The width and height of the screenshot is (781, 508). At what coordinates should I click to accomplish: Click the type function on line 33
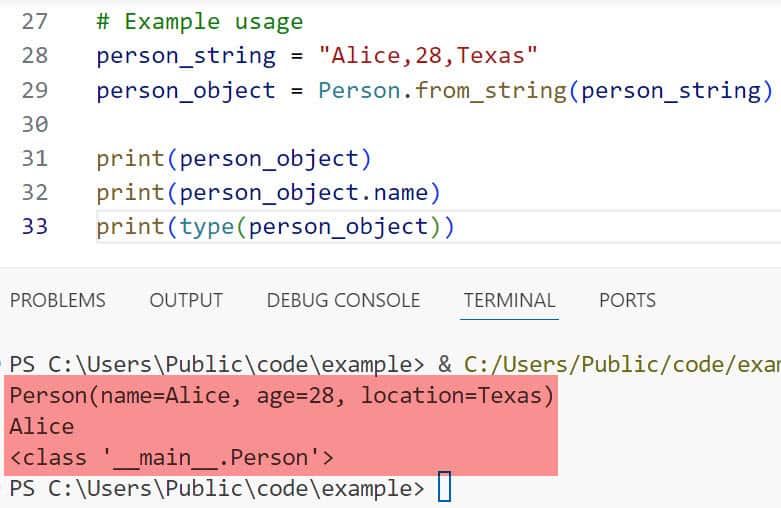pos(206,227)
